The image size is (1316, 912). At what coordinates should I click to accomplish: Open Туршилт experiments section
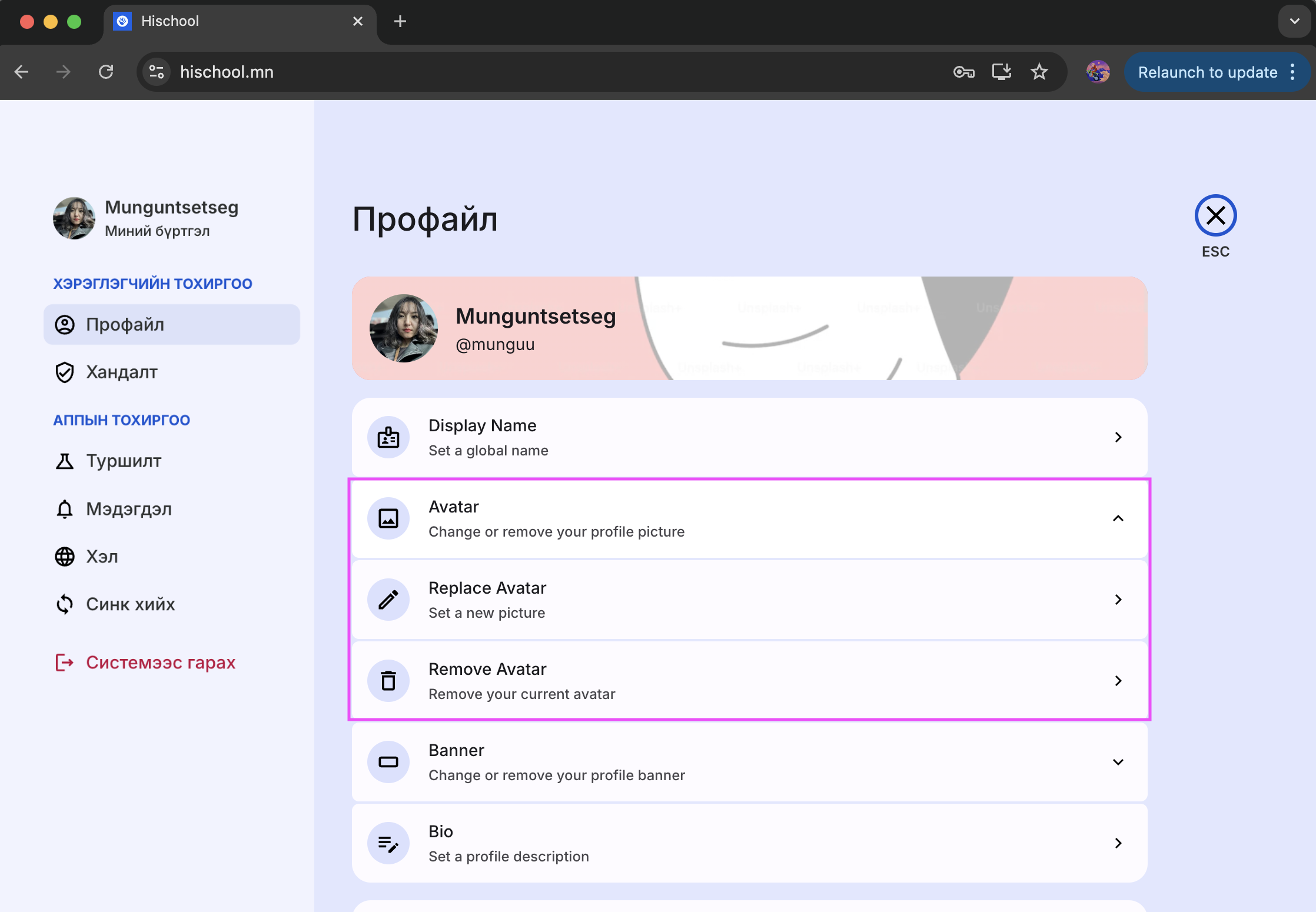[x=123, y=461]
